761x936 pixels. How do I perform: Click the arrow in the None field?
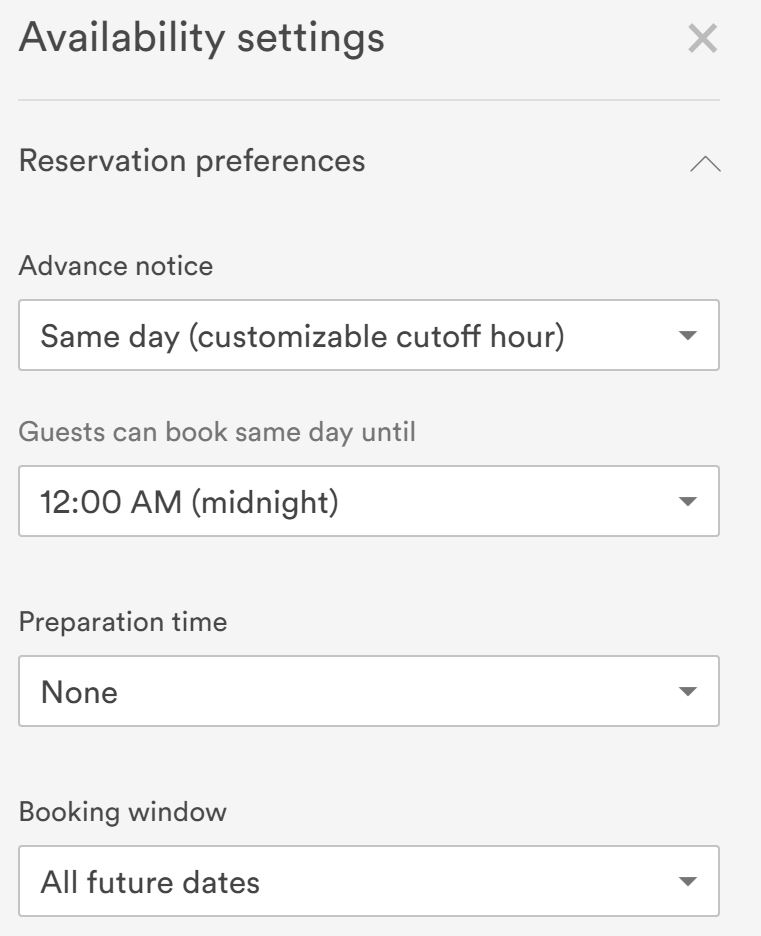[687, 691]
